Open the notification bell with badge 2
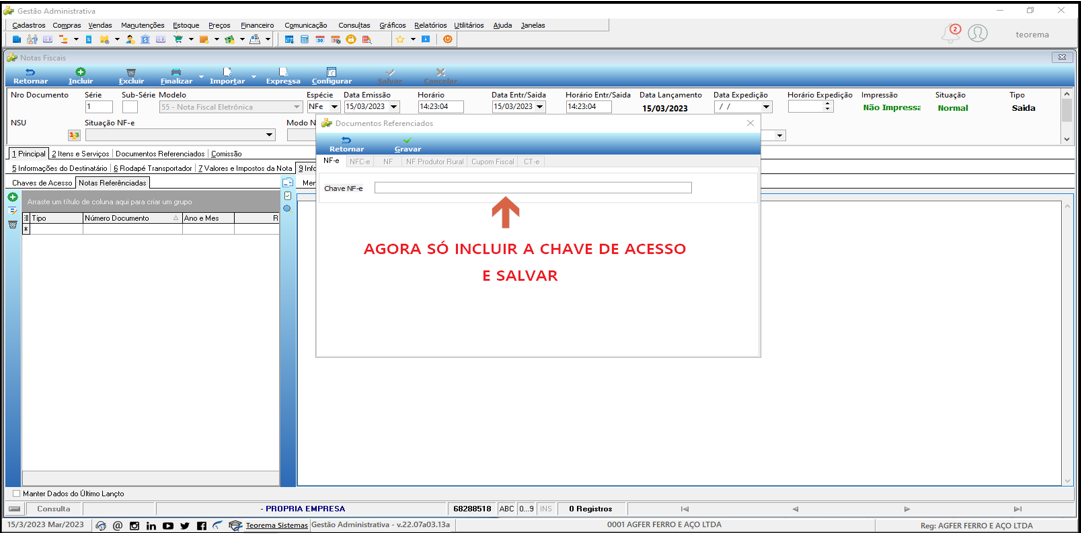This screenshot has height=534, width=1081. pos(951,33)
